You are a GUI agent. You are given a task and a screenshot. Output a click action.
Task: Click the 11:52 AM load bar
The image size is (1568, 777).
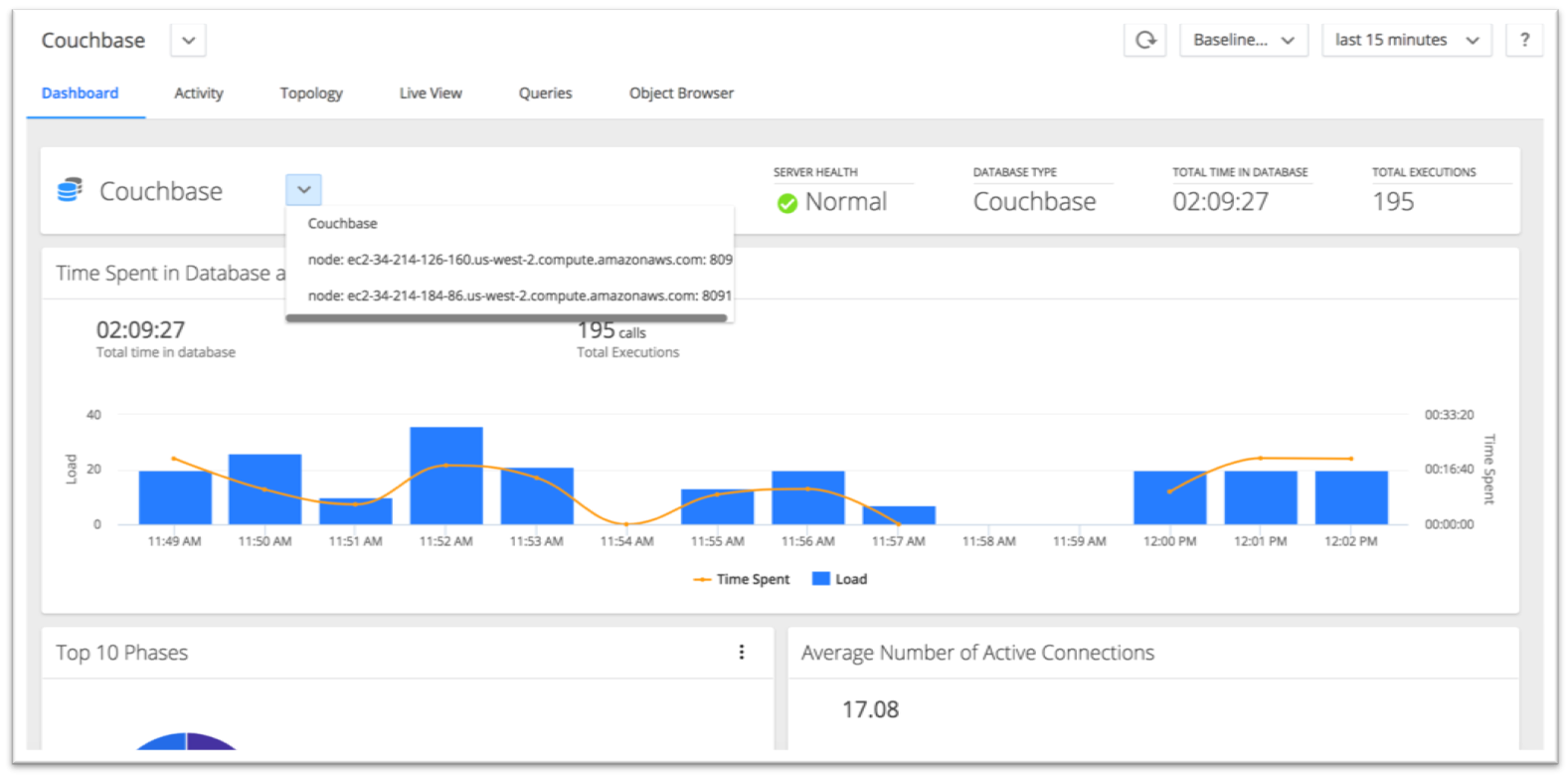click(446, 476)
